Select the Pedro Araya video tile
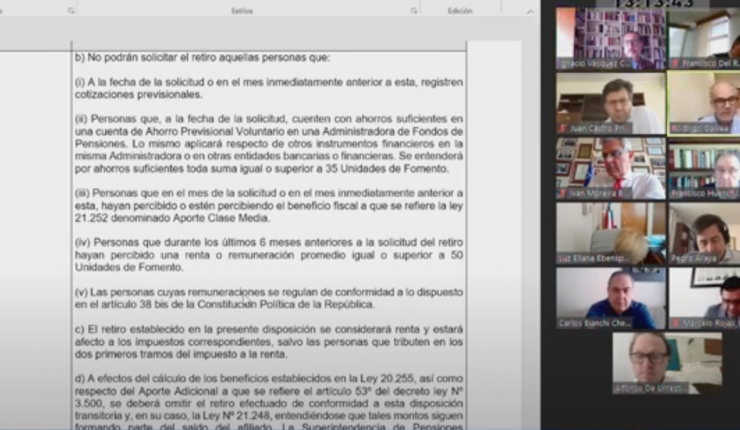 703,230
